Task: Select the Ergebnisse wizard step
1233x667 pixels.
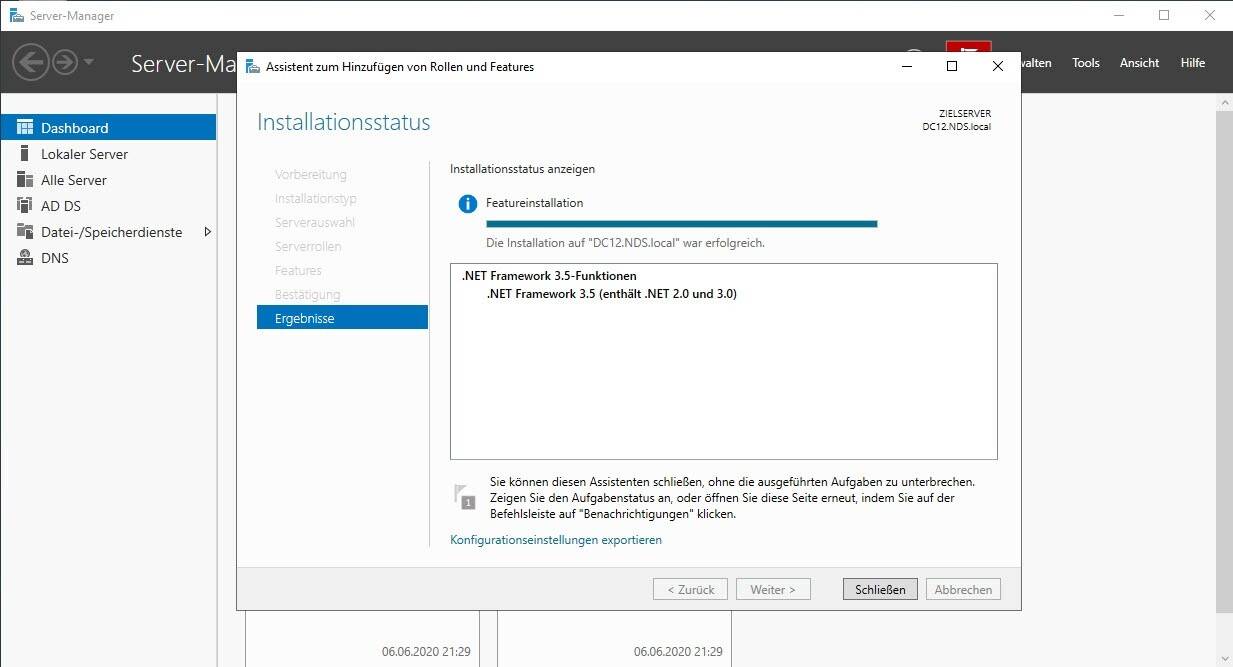Action: click(342, 318)
